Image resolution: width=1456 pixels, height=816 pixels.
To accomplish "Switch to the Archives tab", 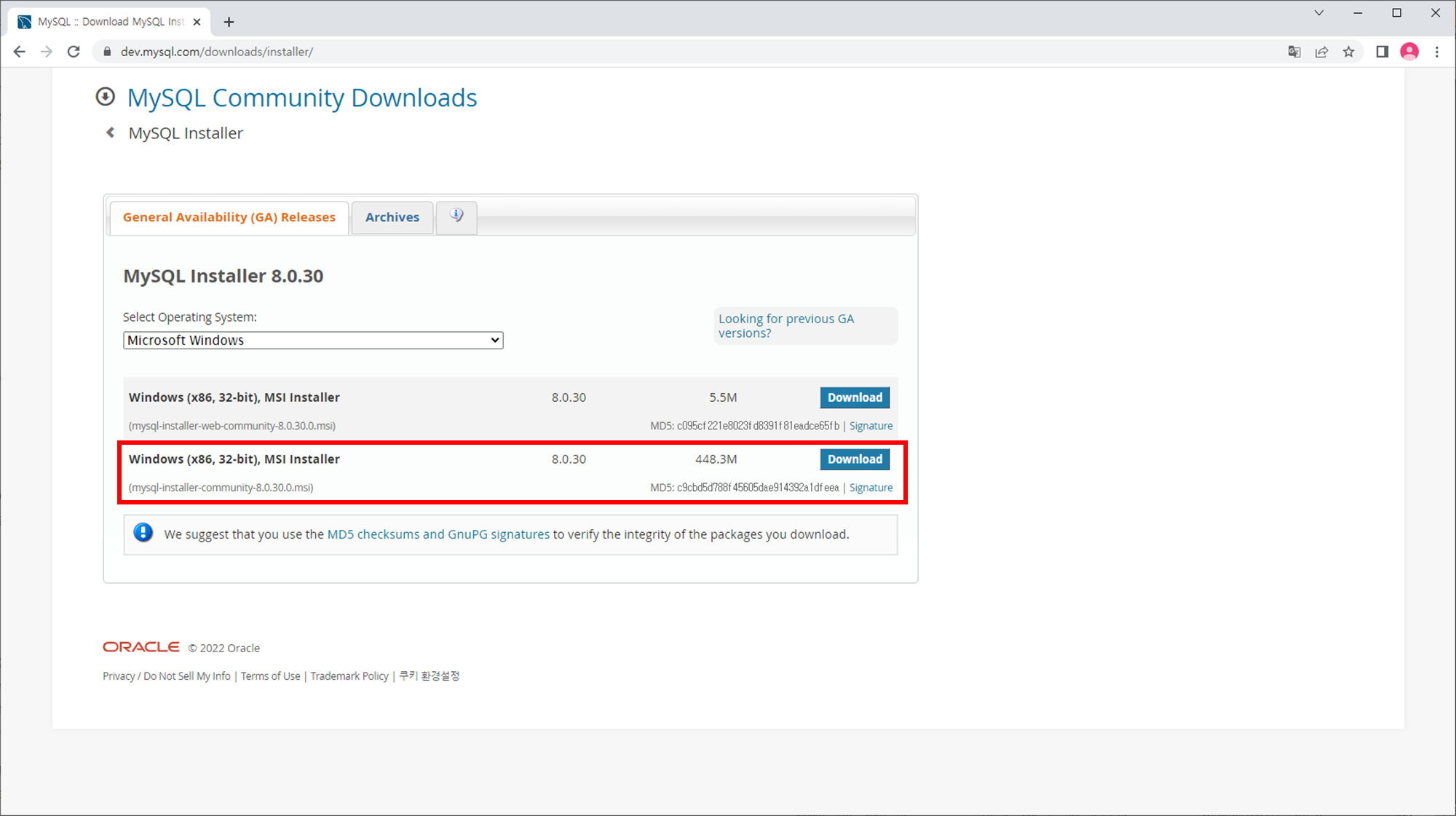I will pyautogui.click(x=392, y=217).
